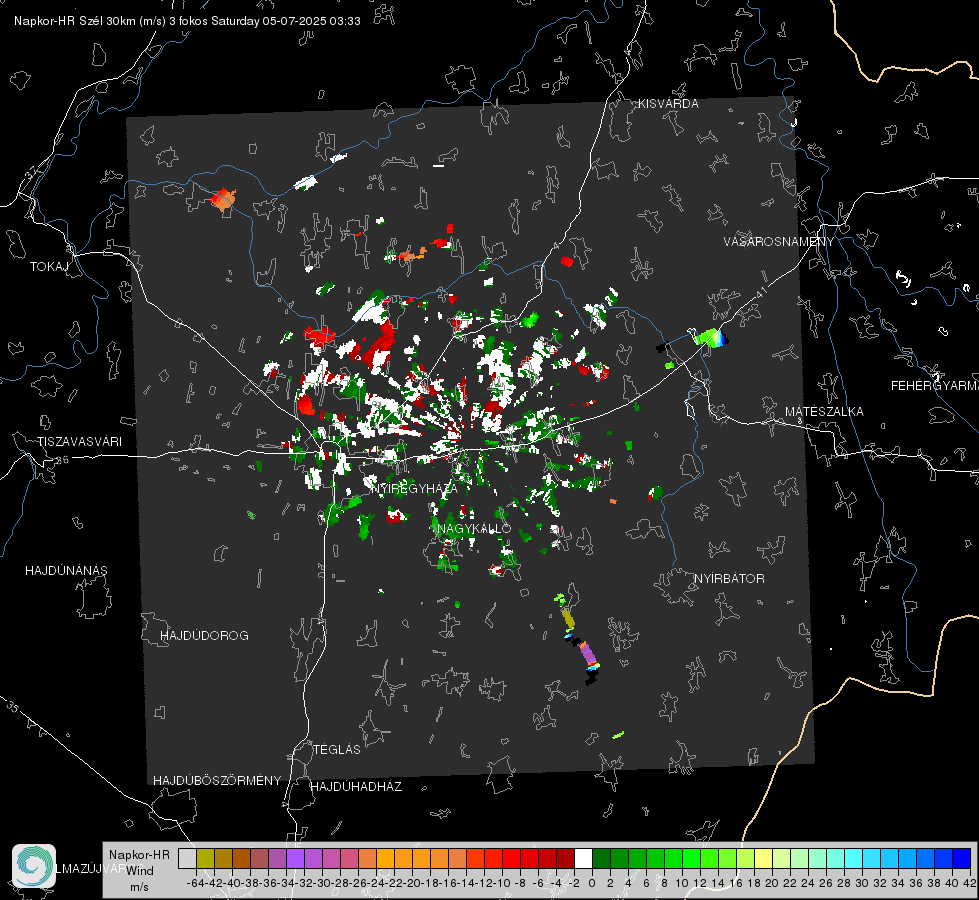
Task: Click the NYÍREGYHÁZA city label
Action: (415, 488)
